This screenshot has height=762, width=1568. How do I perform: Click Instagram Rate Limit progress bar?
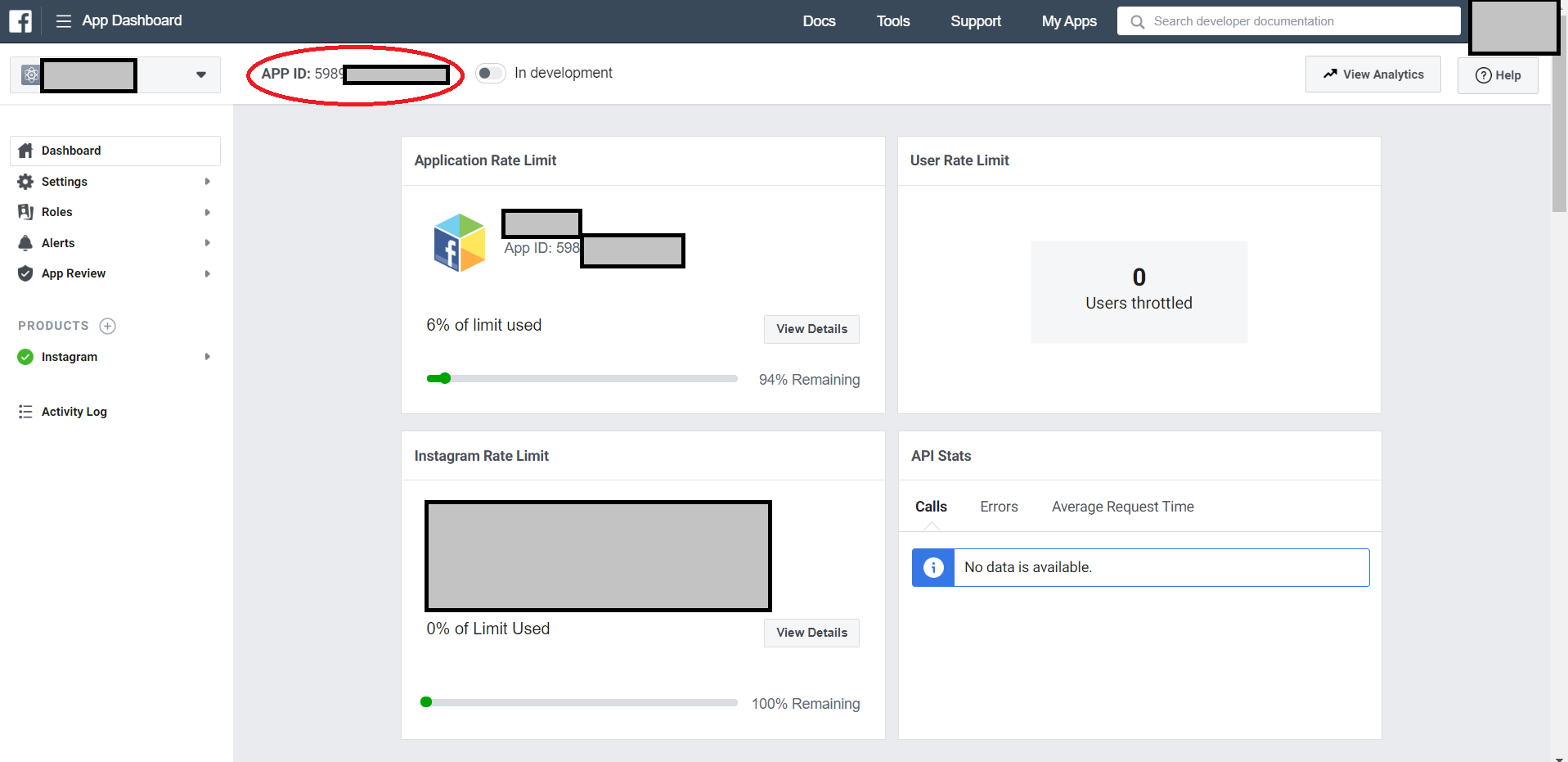[x=578, y=702]
